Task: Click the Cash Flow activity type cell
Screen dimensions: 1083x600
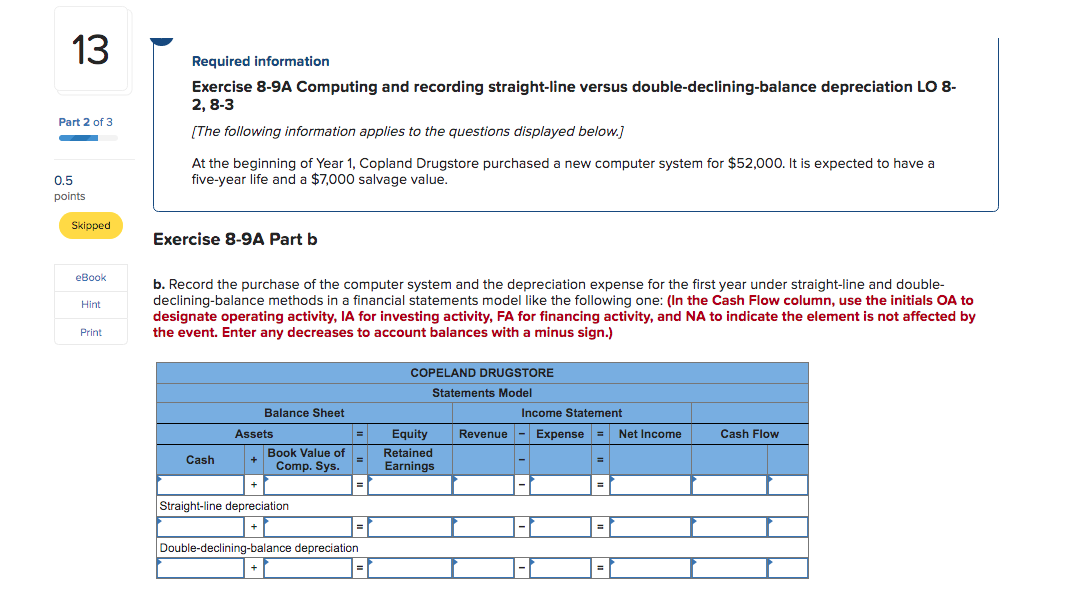Action: click(x=787, y=484)
